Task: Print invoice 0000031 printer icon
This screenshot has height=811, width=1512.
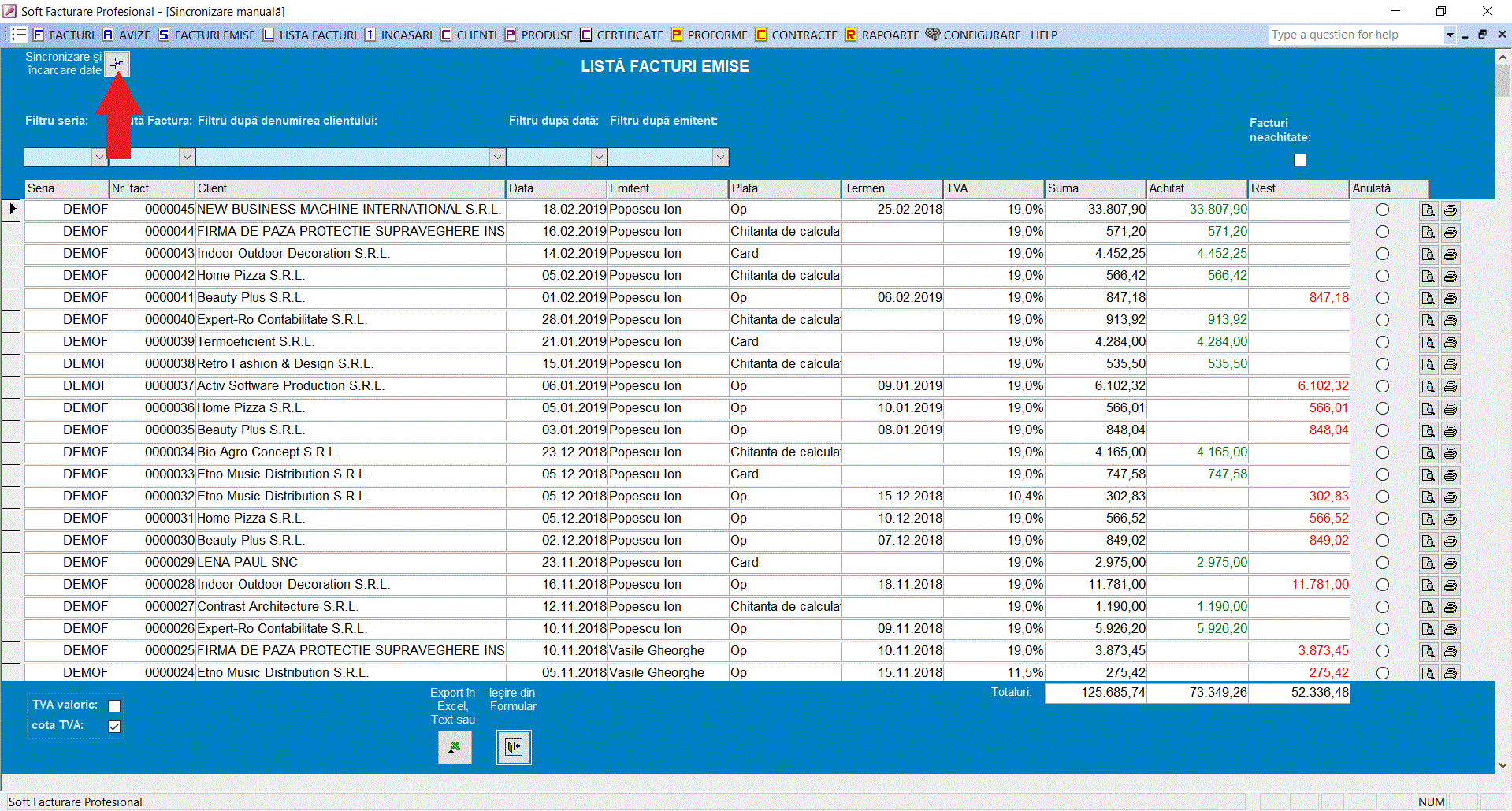Action: (1450, 519)
